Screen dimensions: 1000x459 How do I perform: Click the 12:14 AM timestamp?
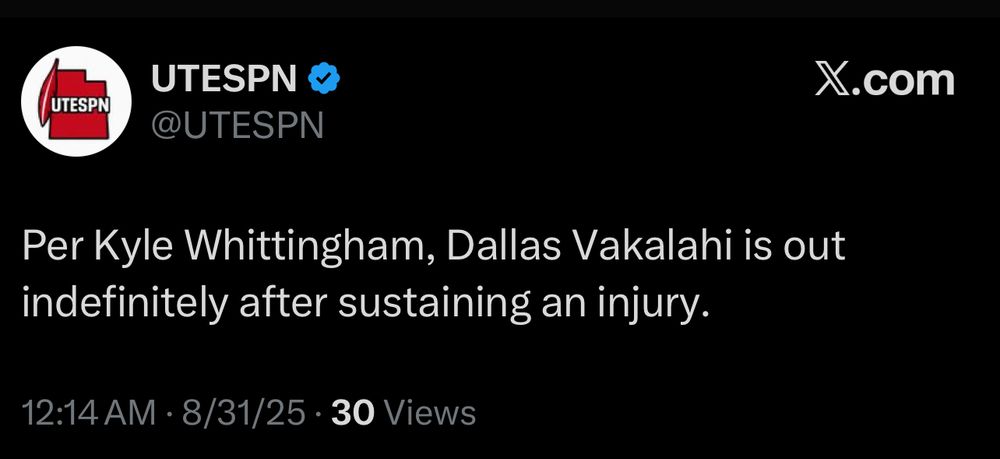pos(88,412)
